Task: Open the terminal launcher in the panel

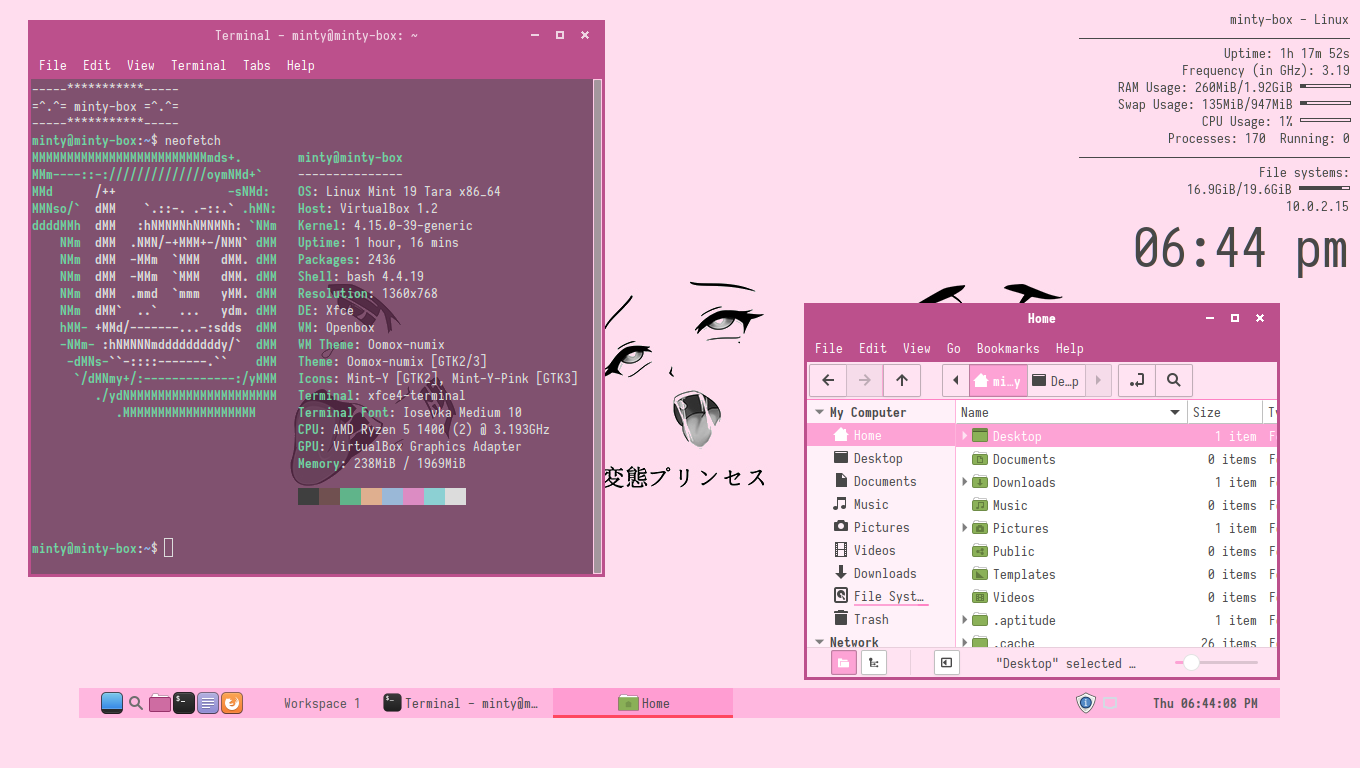Action: tap(184, 703)
